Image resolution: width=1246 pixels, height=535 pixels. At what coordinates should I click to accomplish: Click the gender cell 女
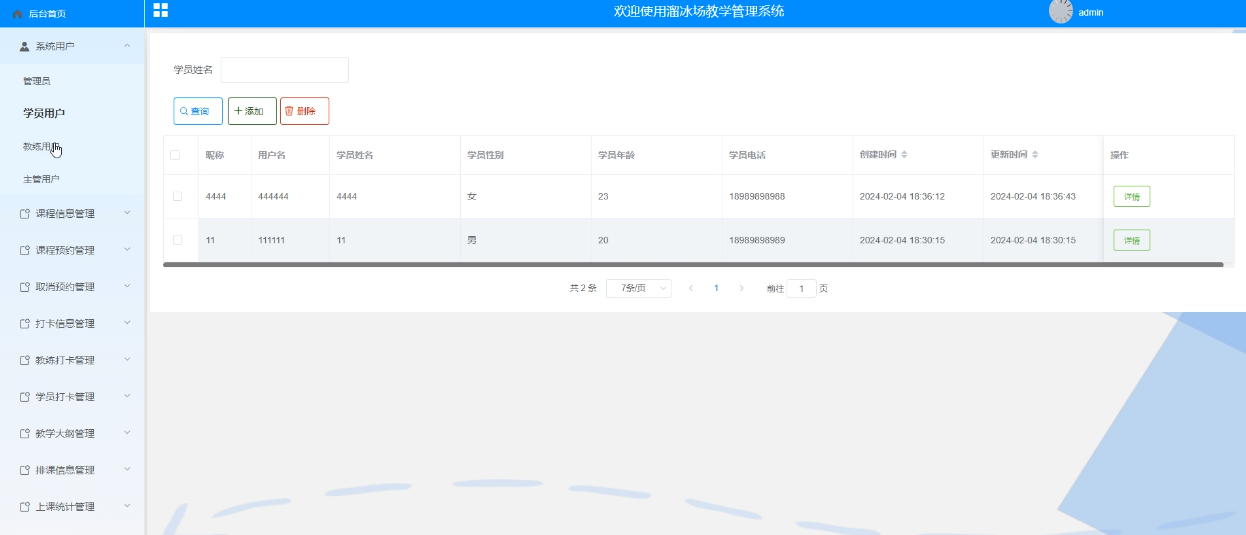(x=472, y=196)
